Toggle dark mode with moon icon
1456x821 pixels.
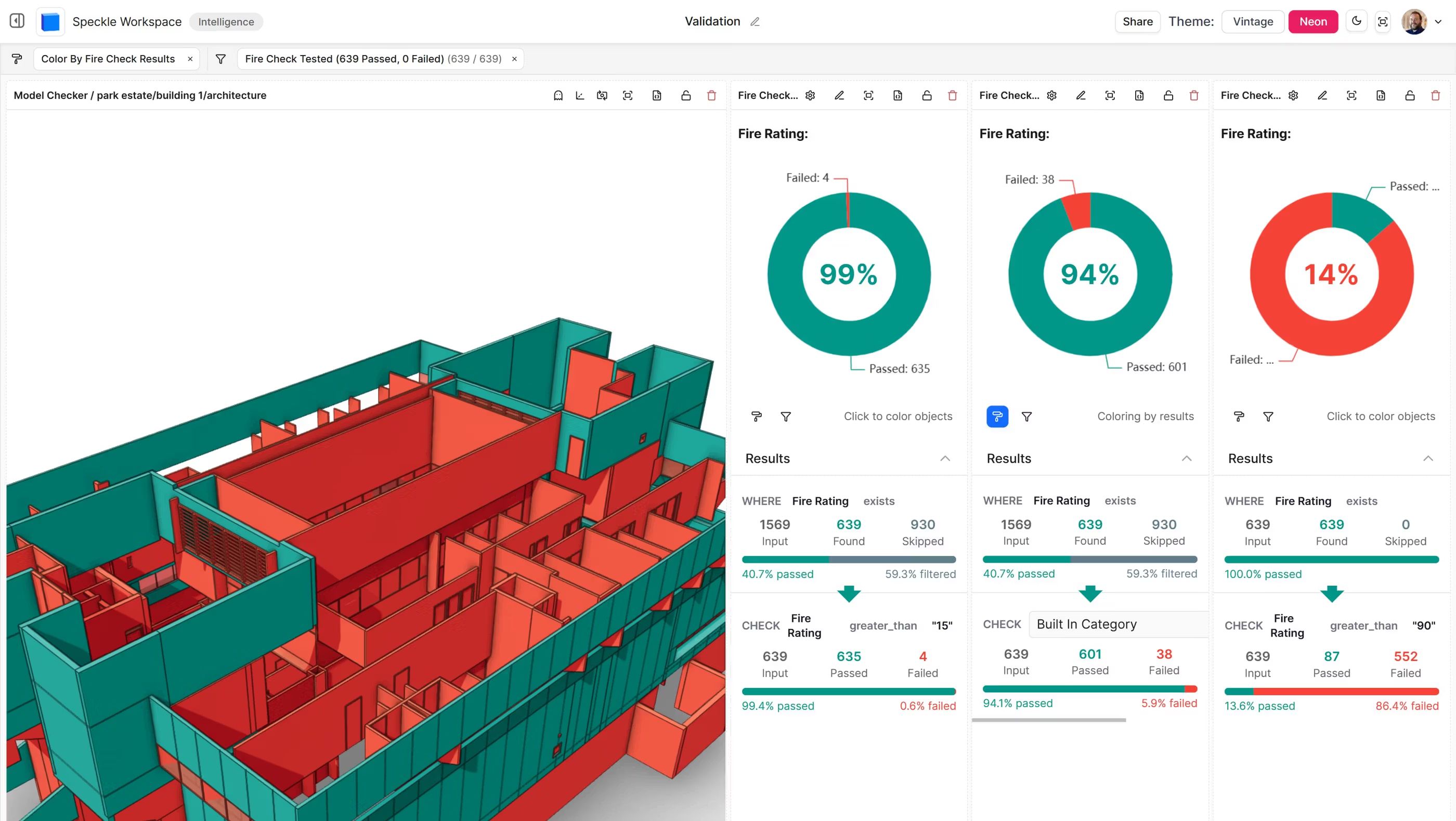(1356, 21)
